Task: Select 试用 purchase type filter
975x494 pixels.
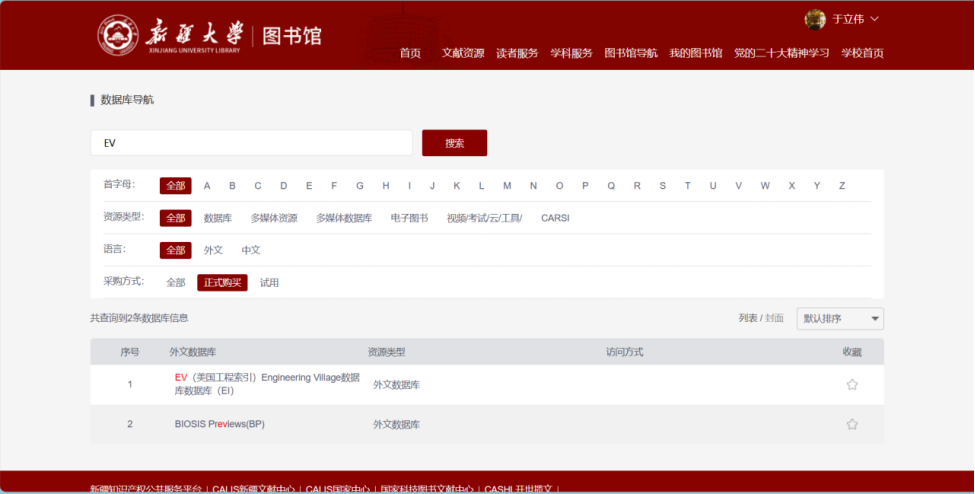Action: pyautogui.click(x=269, y=282)
